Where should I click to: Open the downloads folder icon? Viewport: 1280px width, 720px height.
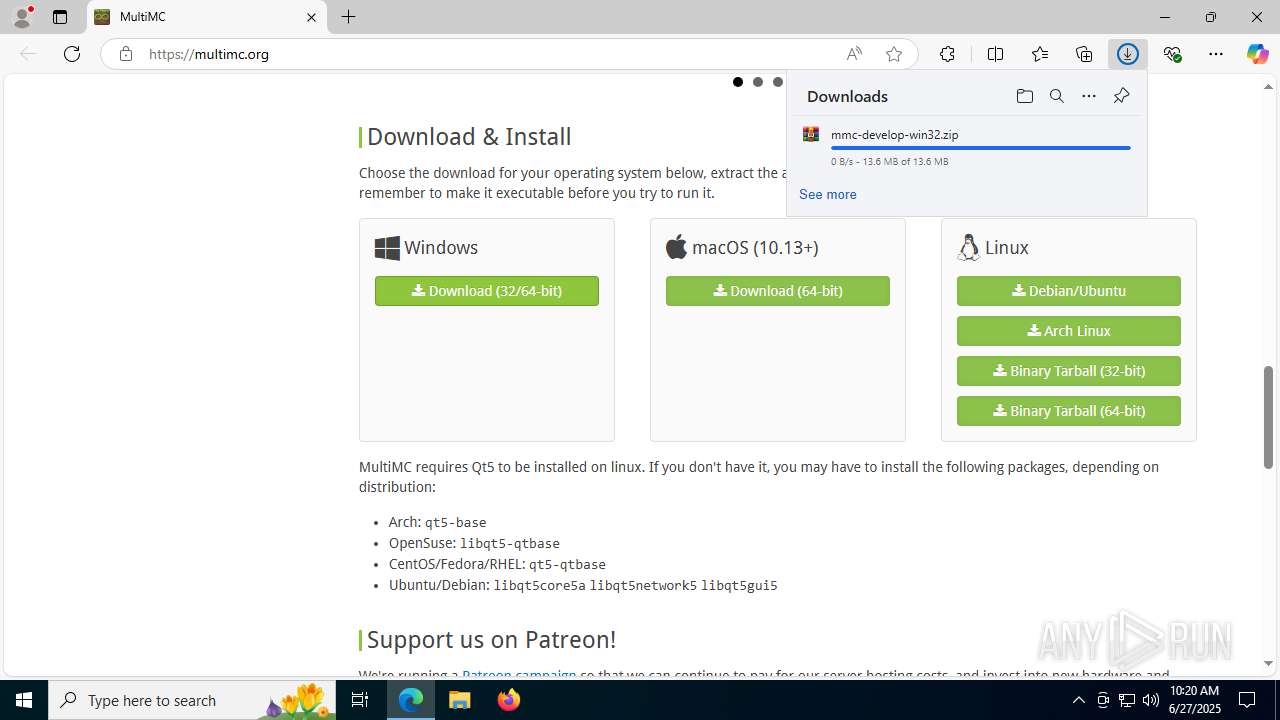point(1024,96)
